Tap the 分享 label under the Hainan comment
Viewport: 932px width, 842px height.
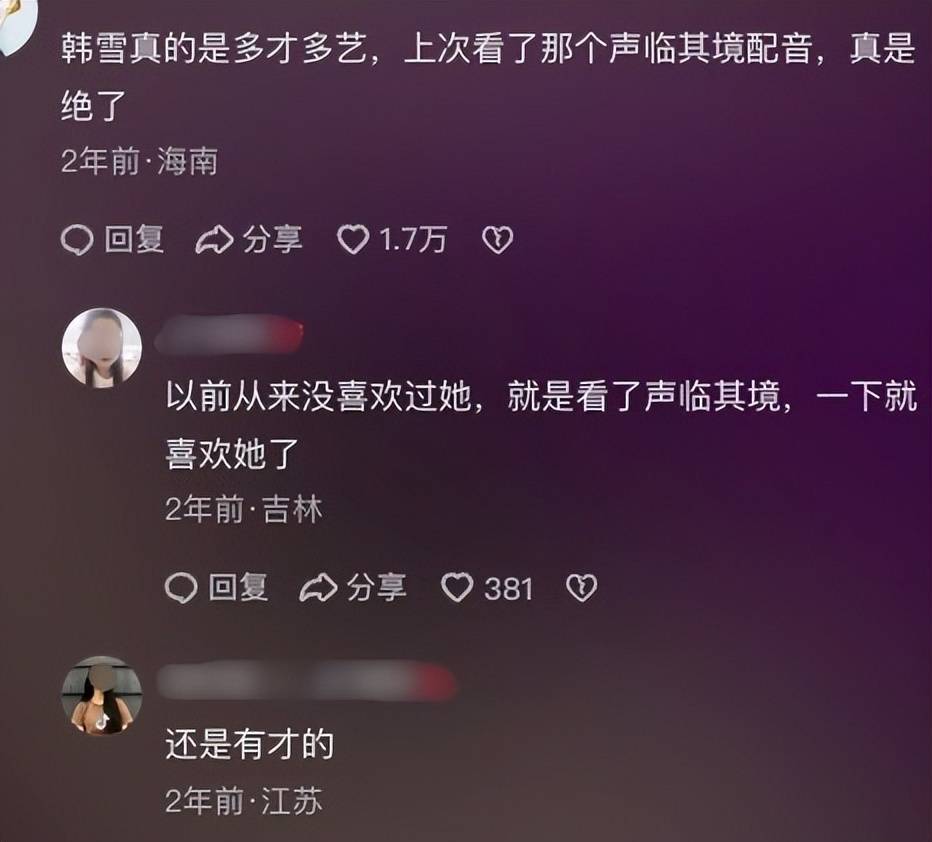click(x=273, y=240)
